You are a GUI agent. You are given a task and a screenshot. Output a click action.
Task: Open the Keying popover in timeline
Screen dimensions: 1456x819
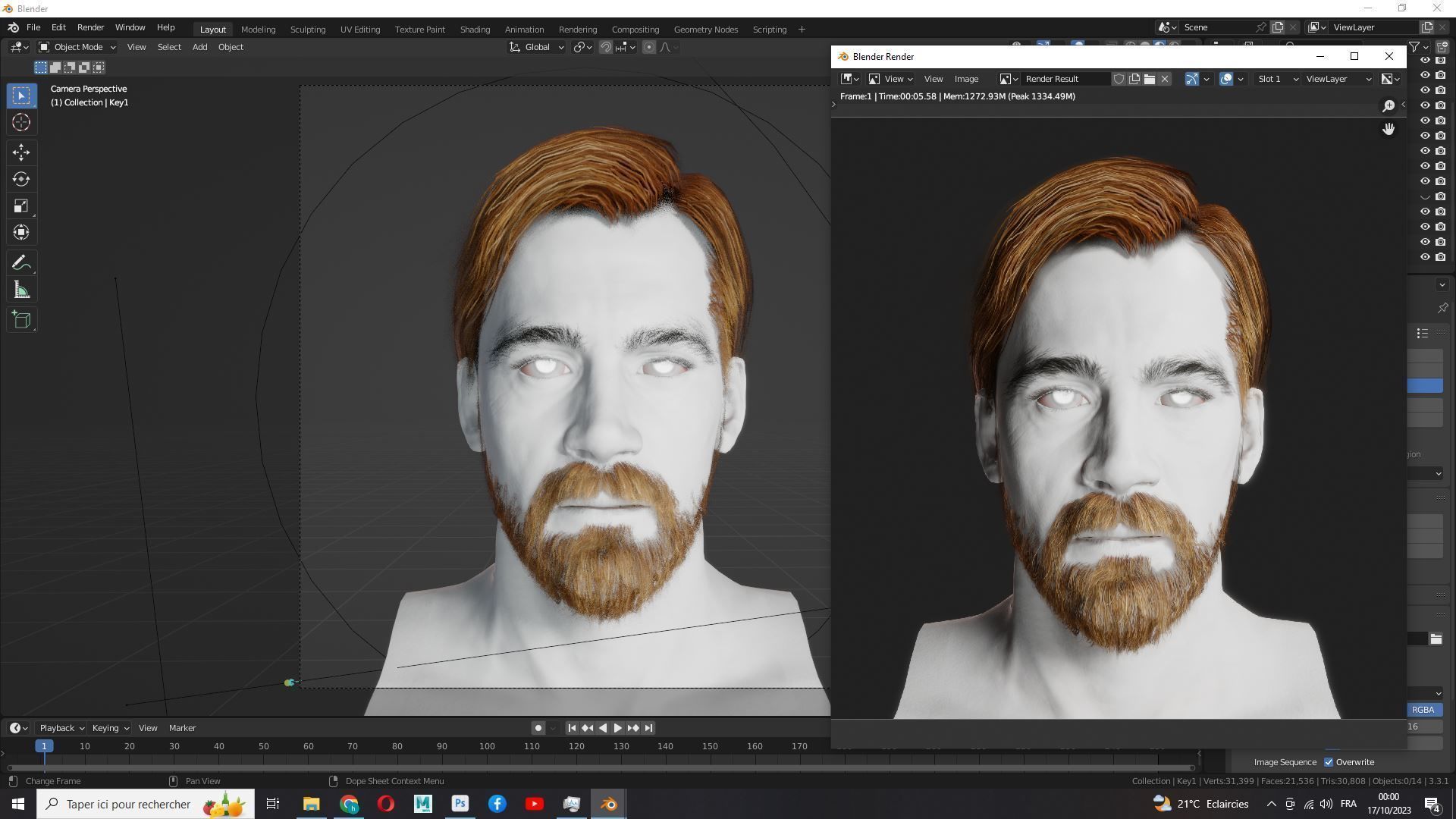(x=110, y=728)
